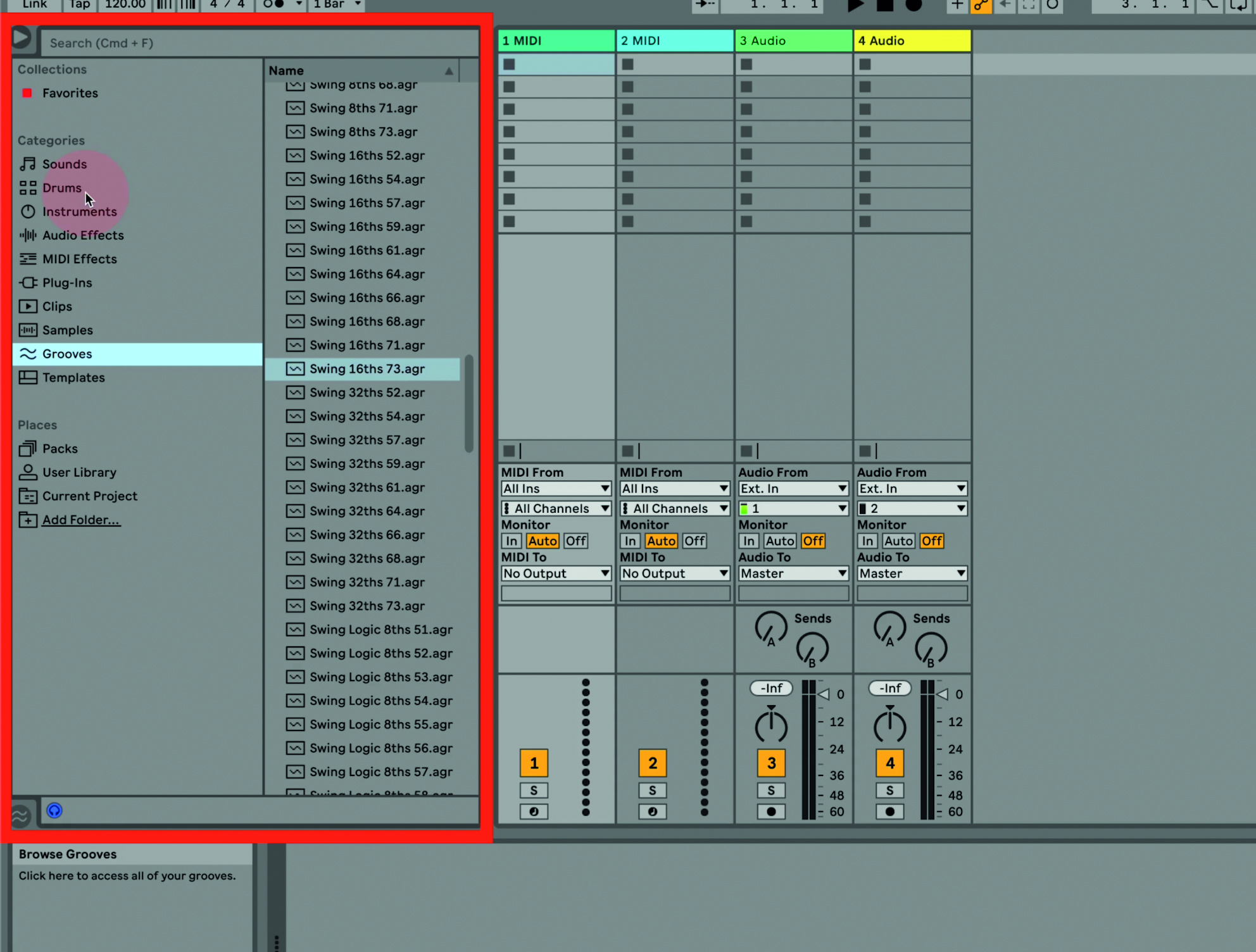Open the Sounds category
This screenshot has width=1256, height=952.
[x=63, y=164]
